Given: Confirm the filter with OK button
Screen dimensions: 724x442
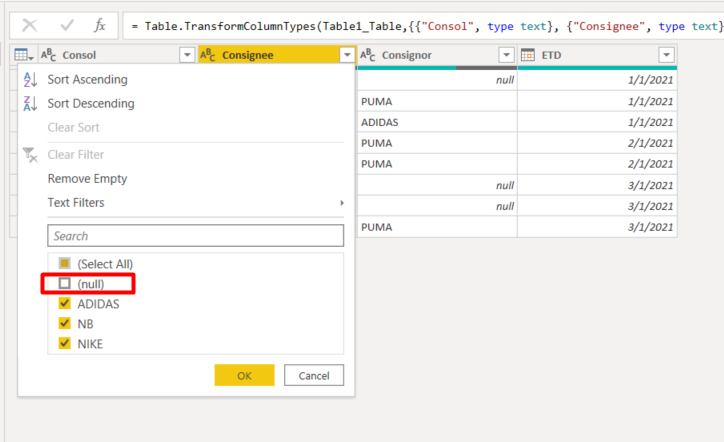Looking at the screenshot, I should [x=244, y=375].
